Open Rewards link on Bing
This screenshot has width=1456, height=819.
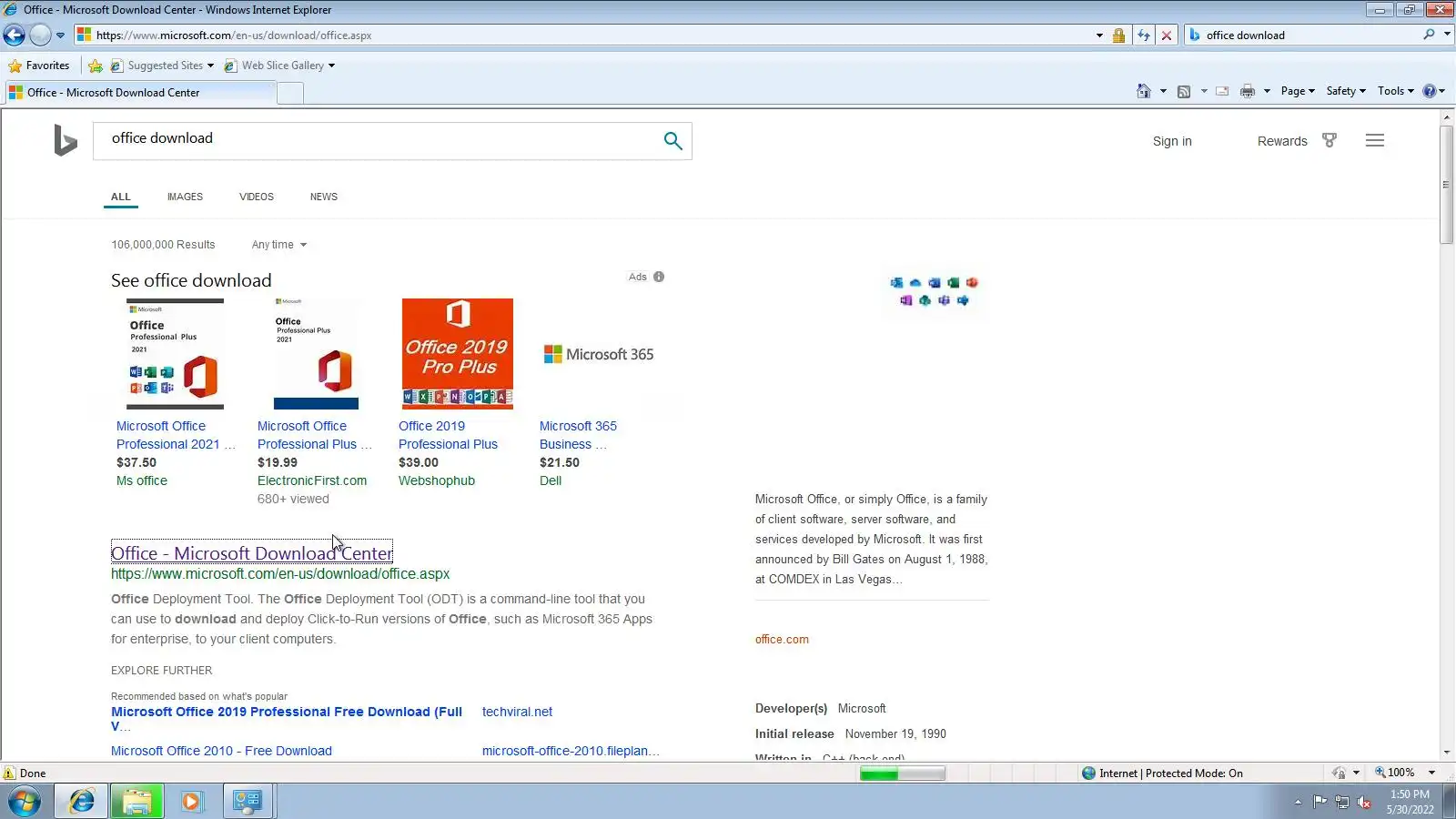pos(1282,141)
